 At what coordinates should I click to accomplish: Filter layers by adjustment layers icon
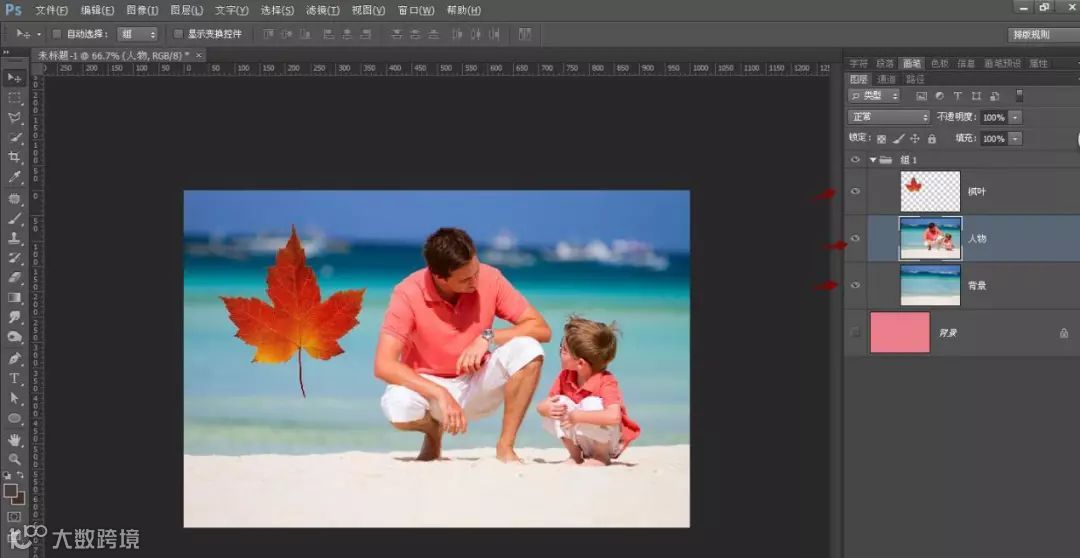tap(939, 96)
